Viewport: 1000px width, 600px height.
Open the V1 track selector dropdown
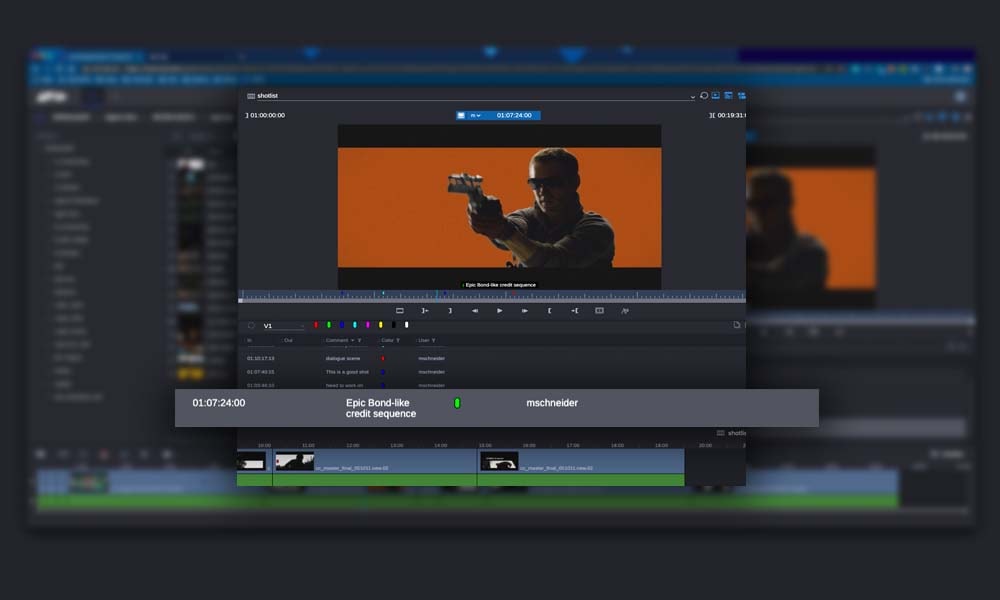284,326
